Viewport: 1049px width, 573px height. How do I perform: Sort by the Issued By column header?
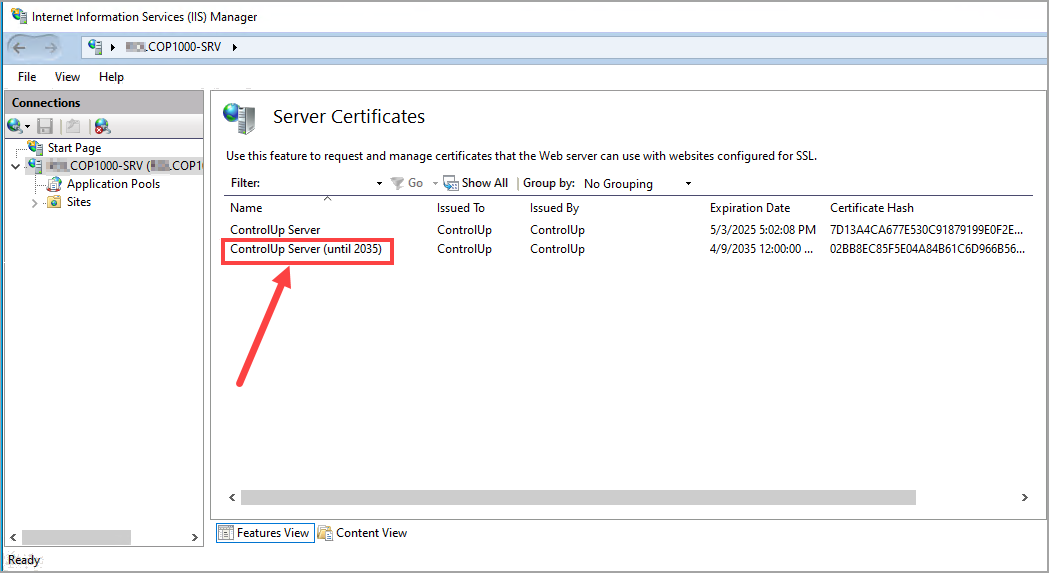[x=554, y=208]
